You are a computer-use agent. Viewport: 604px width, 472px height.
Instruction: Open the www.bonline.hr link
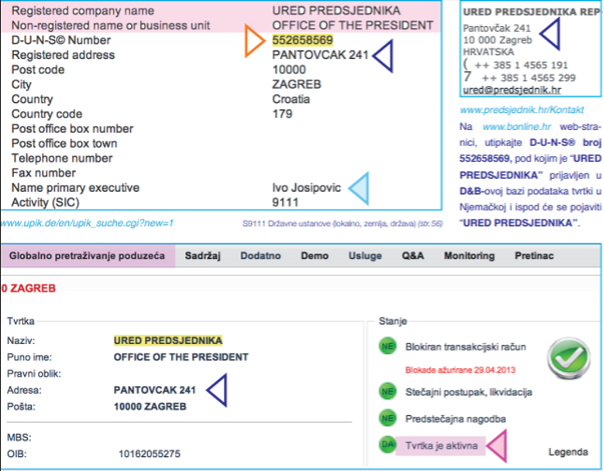517,127
